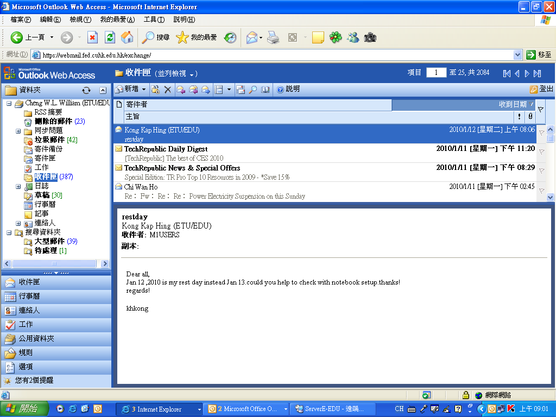Collapse the 搜尋資料夾 tree node
The width and height of the screenshot is (556, 417).
(x=9, y=233)
